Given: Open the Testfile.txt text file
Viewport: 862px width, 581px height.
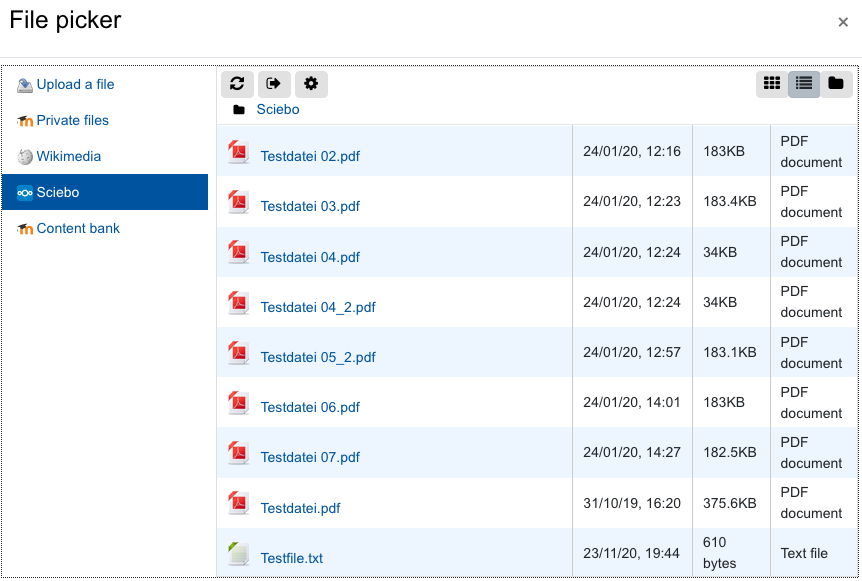Looking at the screenshot, I should (x=291, y=557).
